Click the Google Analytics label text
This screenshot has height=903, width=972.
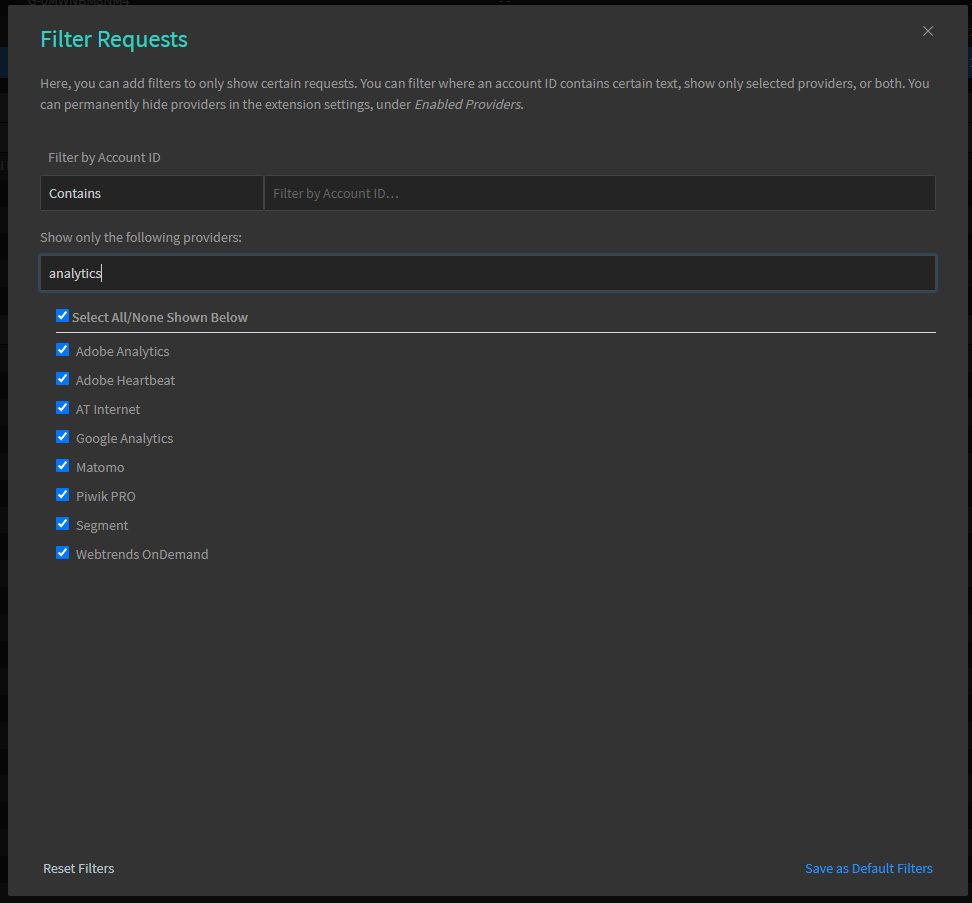[125, 439]
